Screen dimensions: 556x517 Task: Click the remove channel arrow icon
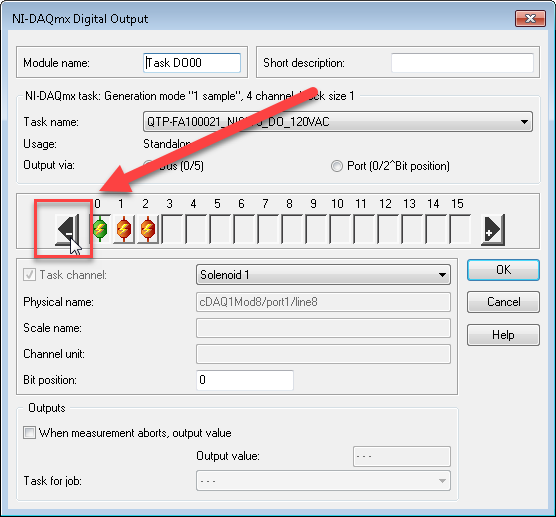point(67,230)
